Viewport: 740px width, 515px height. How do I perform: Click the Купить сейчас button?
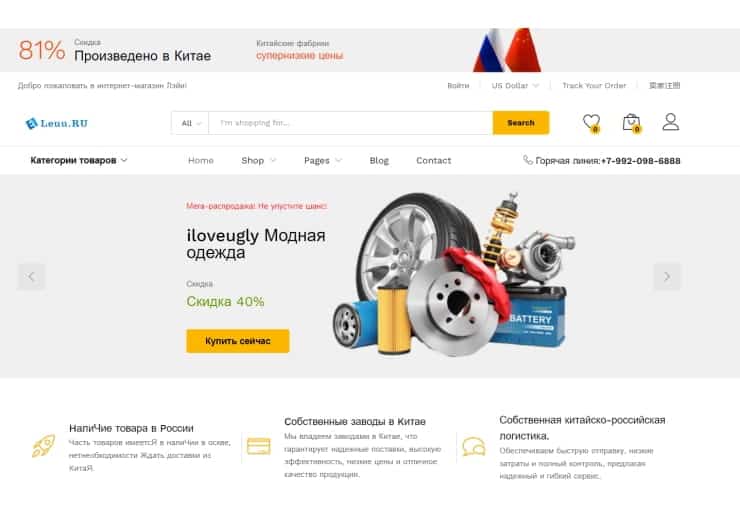pyautogui.click(x=238, y=341)
